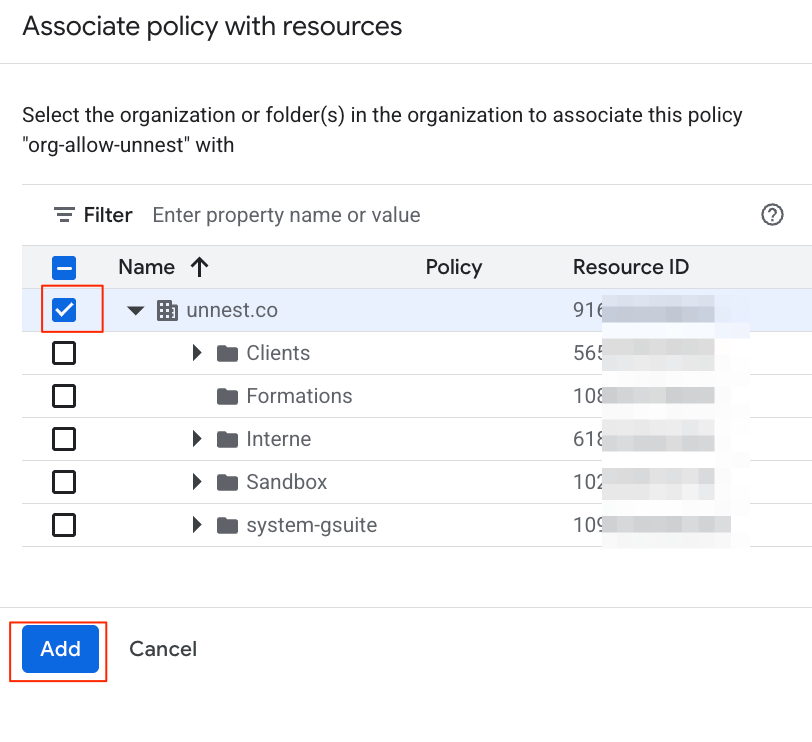This screenshot has width=812, height=742.
Task: Check the Clients folder checkbox
Action: pyautogui.click(x=64, y=353)
